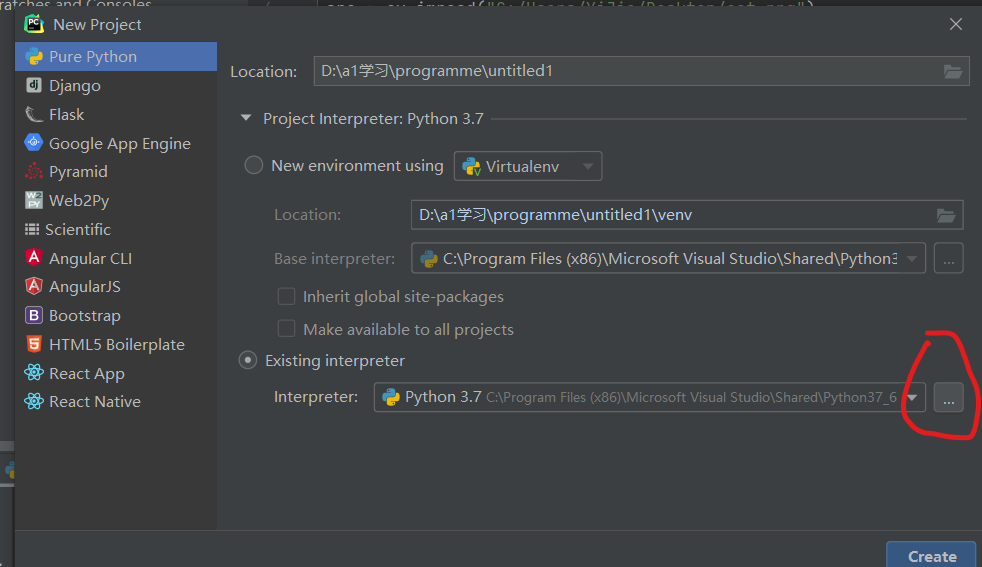Choose Web2Py project type
The width and height of the screenshot is (982, 567).
point(116,200)
